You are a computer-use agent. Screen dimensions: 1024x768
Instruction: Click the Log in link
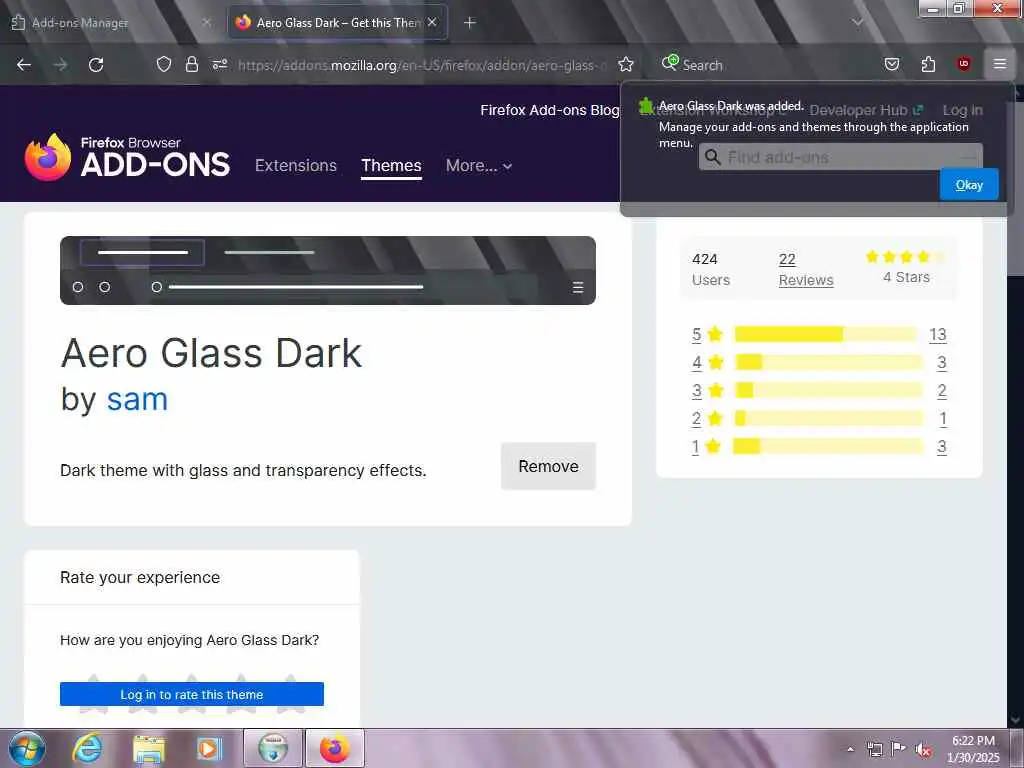pos(963,110)
